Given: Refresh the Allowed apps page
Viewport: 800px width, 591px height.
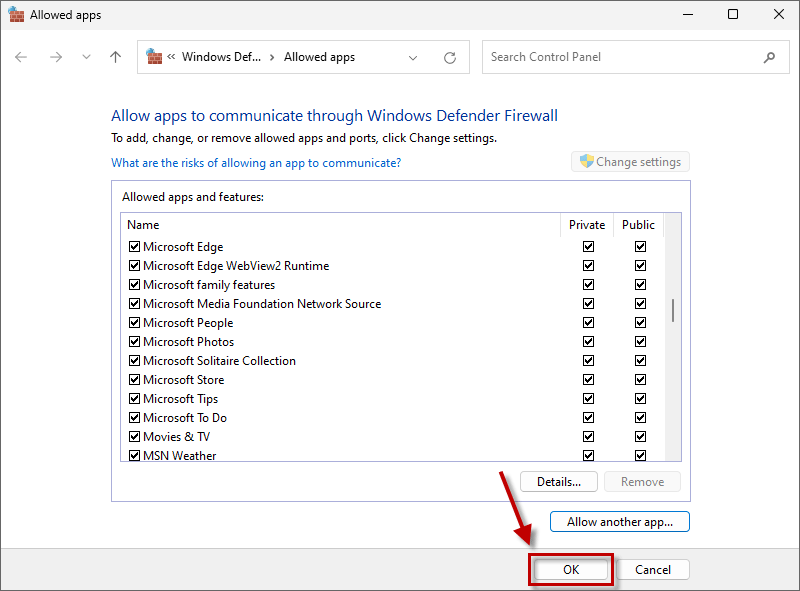Looking at the screenshot, I should click(449, 58).
